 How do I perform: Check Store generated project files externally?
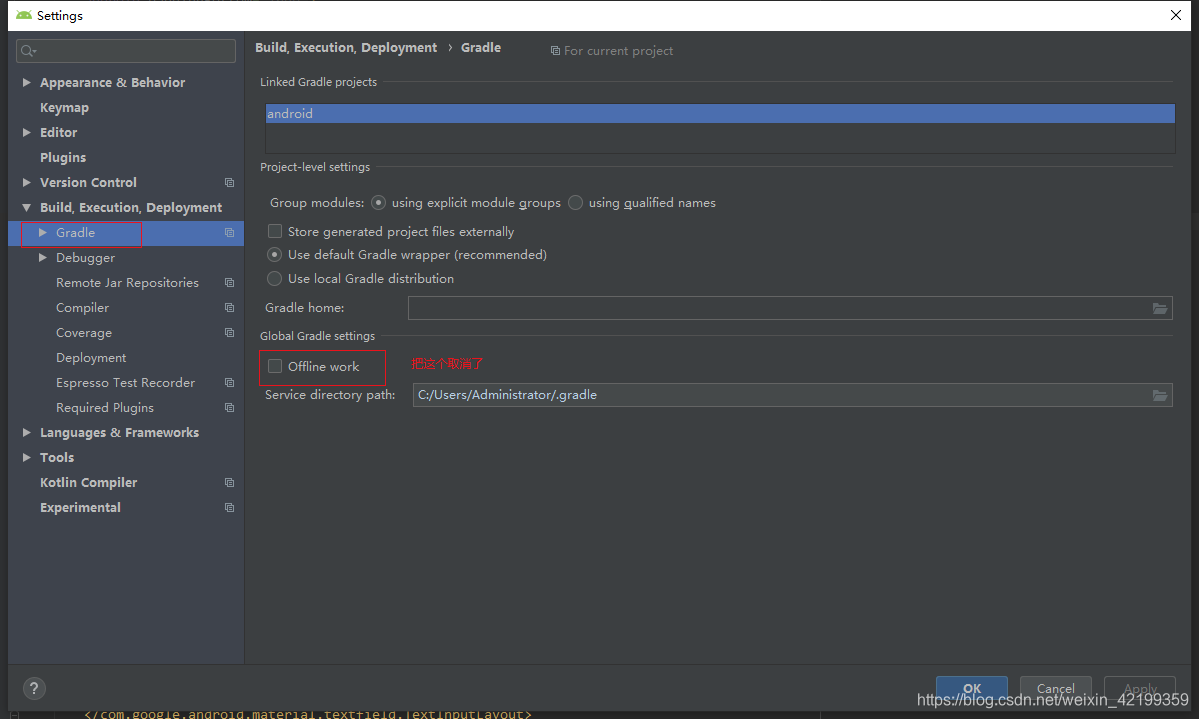[275, 231]
